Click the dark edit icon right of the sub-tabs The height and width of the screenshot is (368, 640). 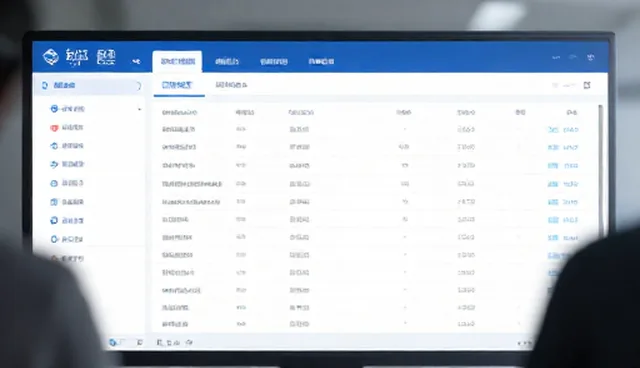click(x=587, y=85)
